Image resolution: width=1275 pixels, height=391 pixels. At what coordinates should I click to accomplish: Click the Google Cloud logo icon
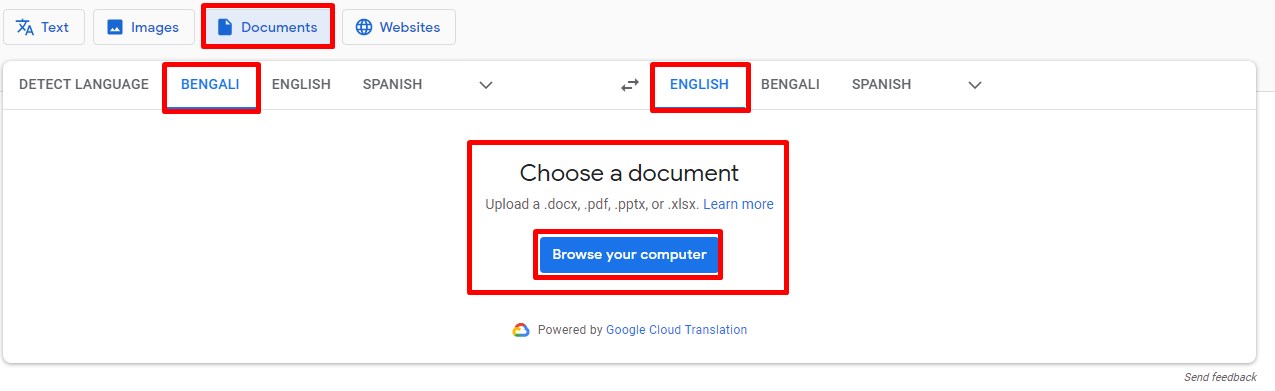521,330
